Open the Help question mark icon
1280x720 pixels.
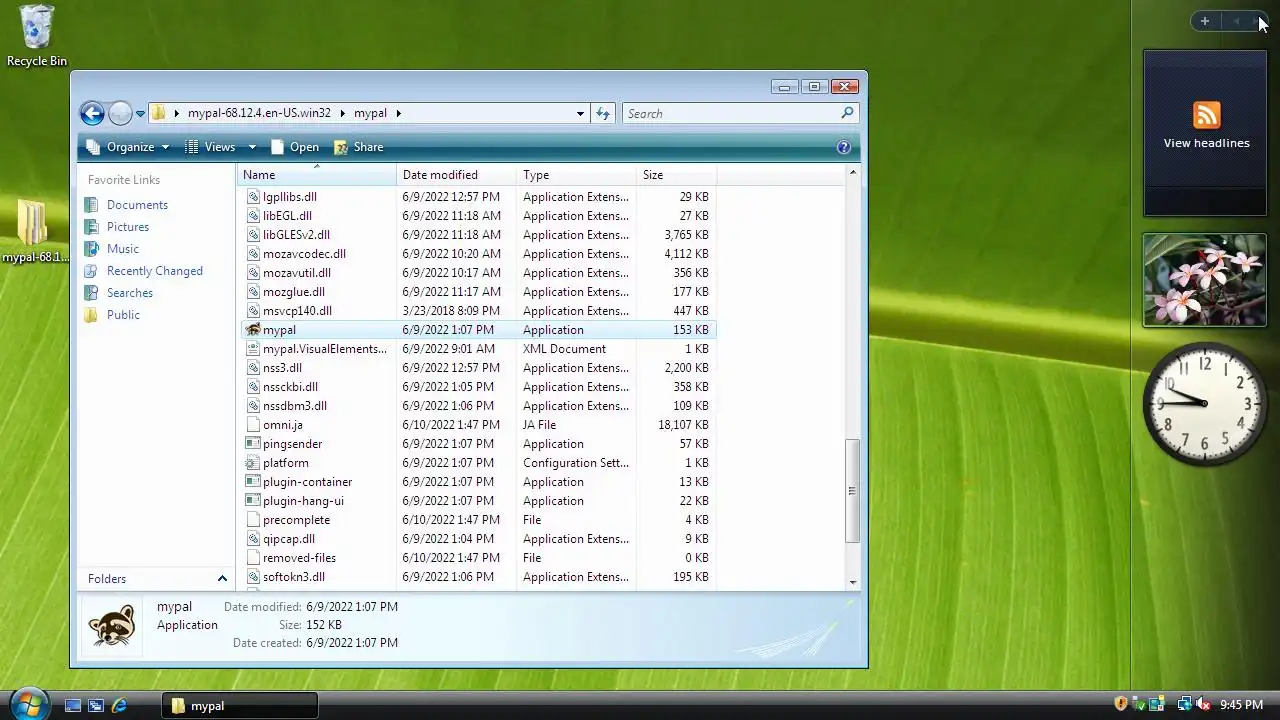coord(843,147)
